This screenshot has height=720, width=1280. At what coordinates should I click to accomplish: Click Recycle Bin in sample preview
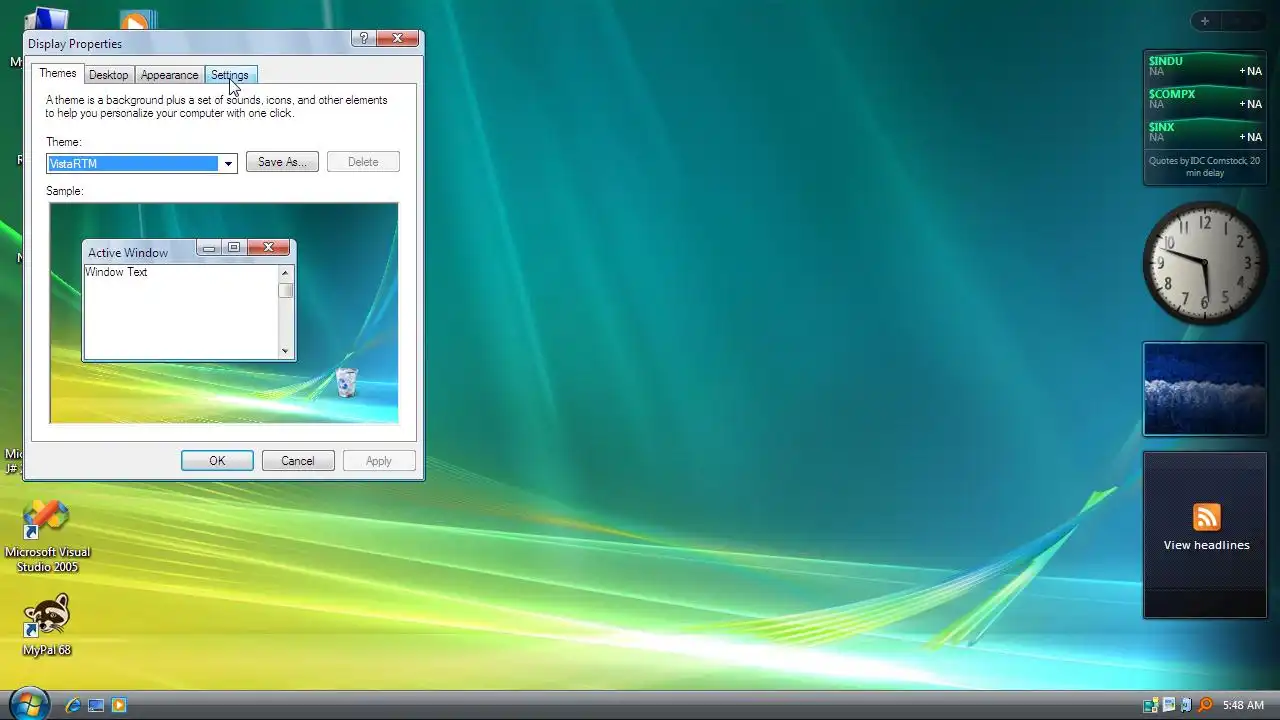pyautogui.click(x=346, y=382)
